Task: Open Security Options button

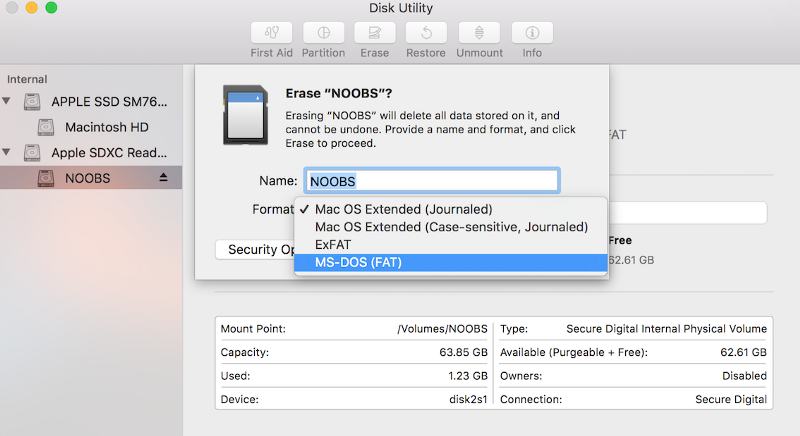Action: click(255, 249)
